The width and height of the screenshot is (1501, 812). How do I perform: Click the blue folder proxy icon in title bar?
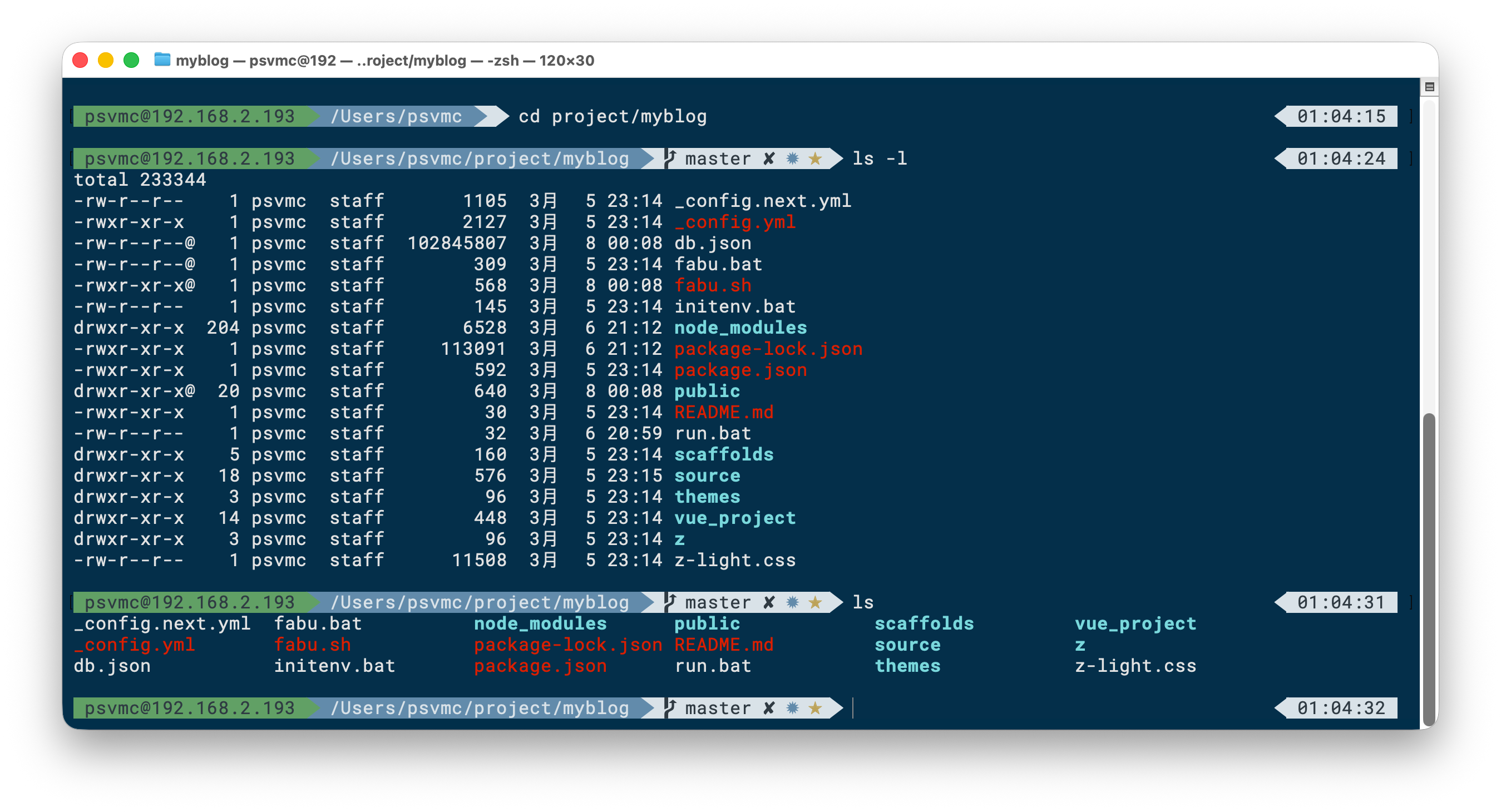pos(162,60)
